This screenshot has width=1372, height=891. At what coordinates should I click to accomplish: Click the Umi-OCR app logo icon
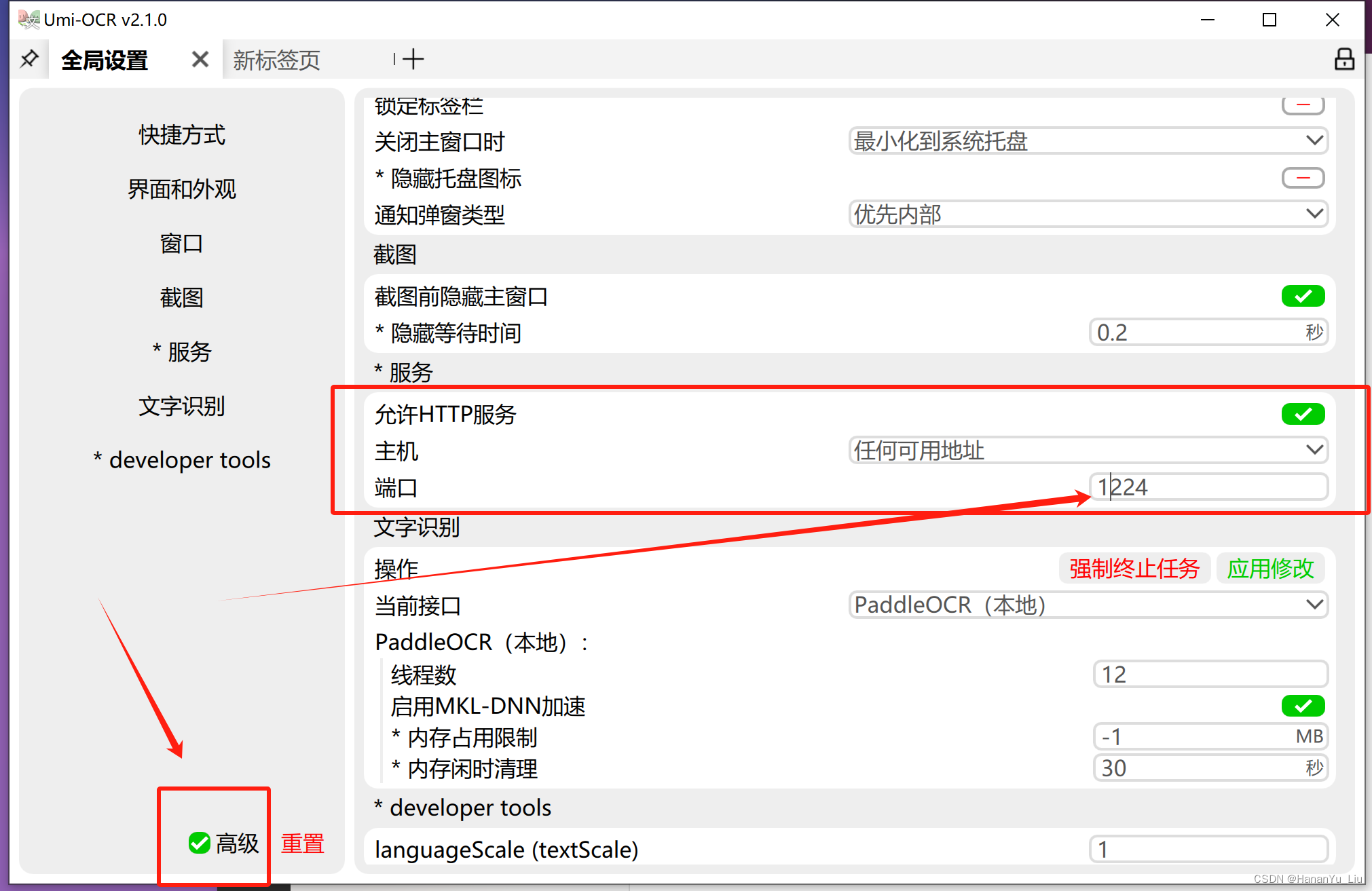[x=29, y=19]
